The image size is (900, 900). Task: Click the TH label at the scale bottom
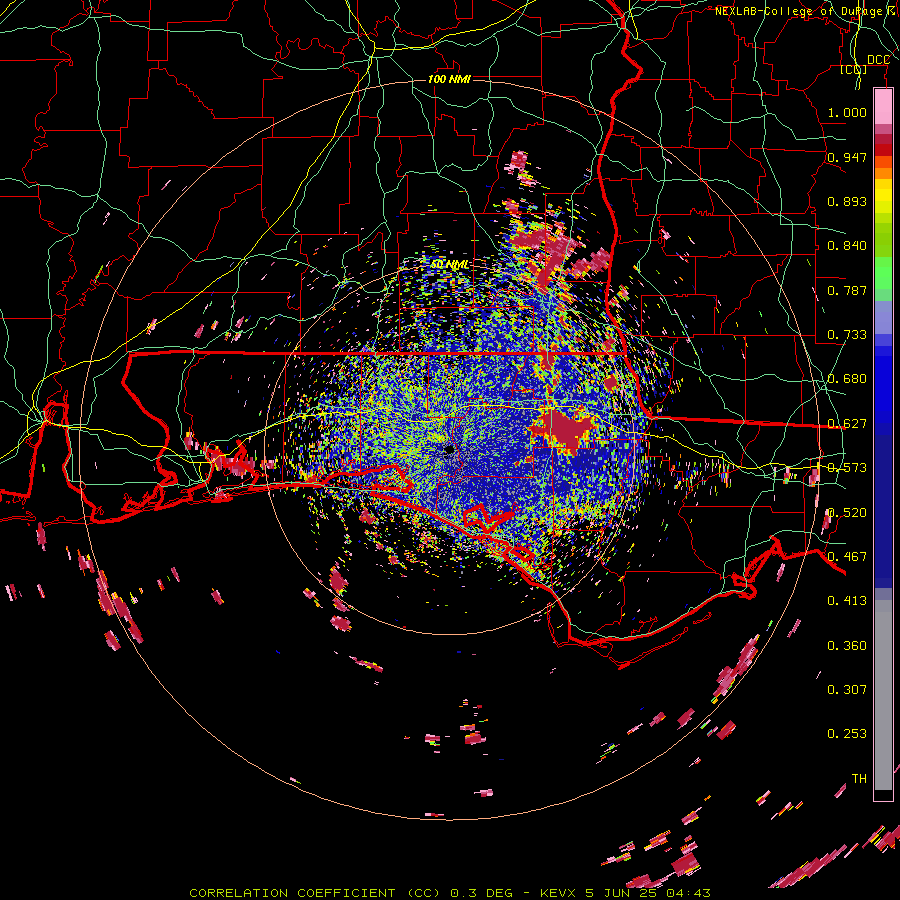point(859,779)
